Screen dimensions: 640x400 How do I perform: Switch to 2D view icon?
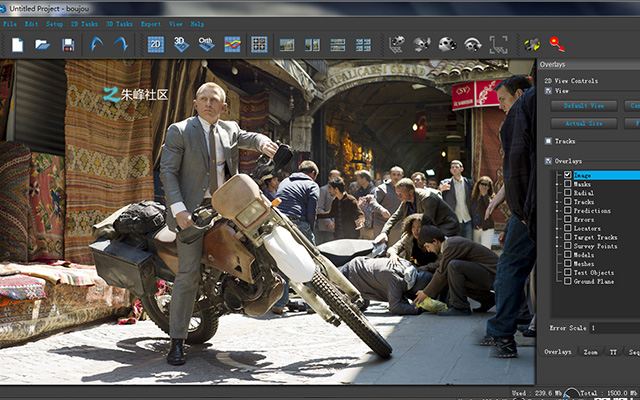click(x=156, y=44)
